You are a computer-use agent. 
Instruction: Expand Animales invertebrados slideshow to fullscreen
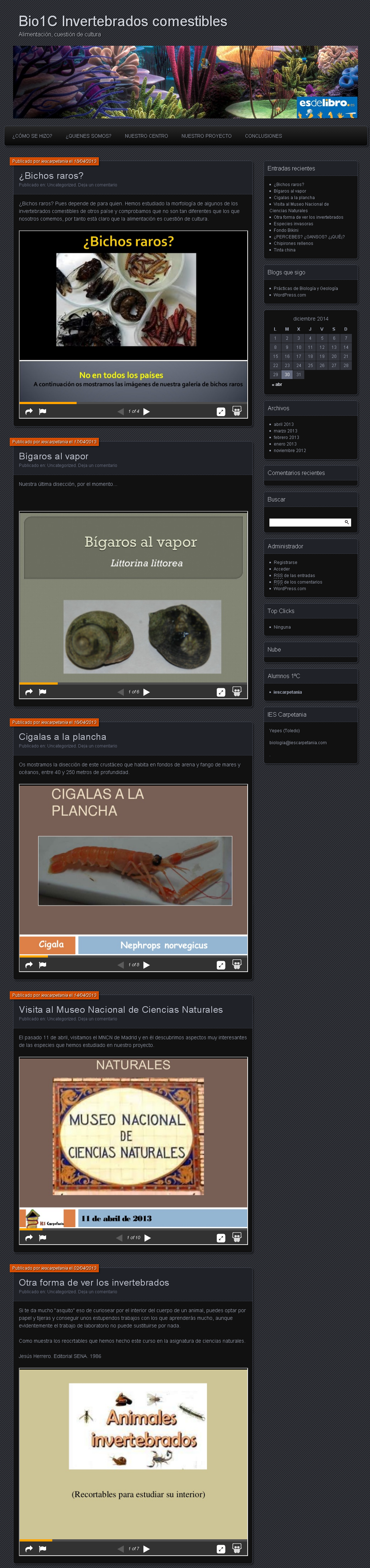pyautogui.click(x=221, y=1549)
